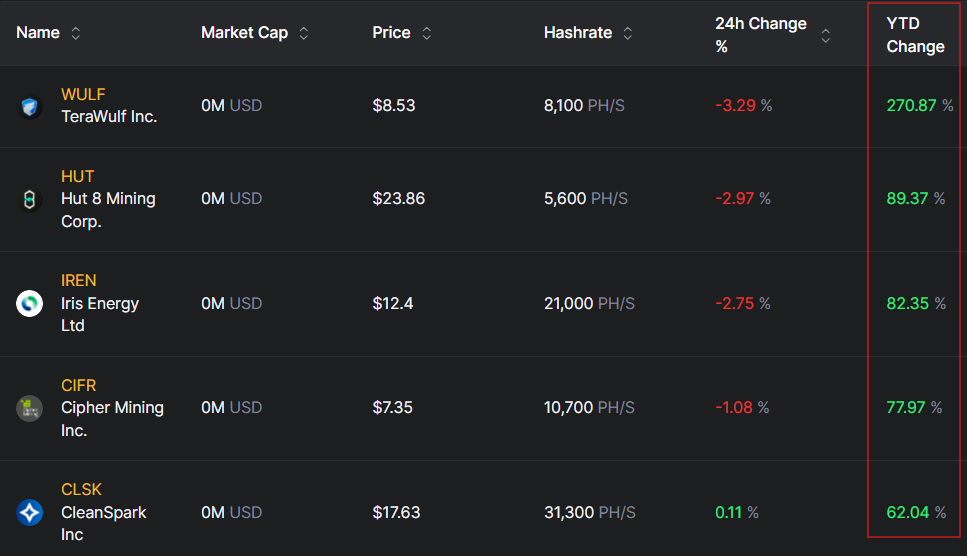
Task: Sort by Market Cap column arrows
Action: (304, 33)
